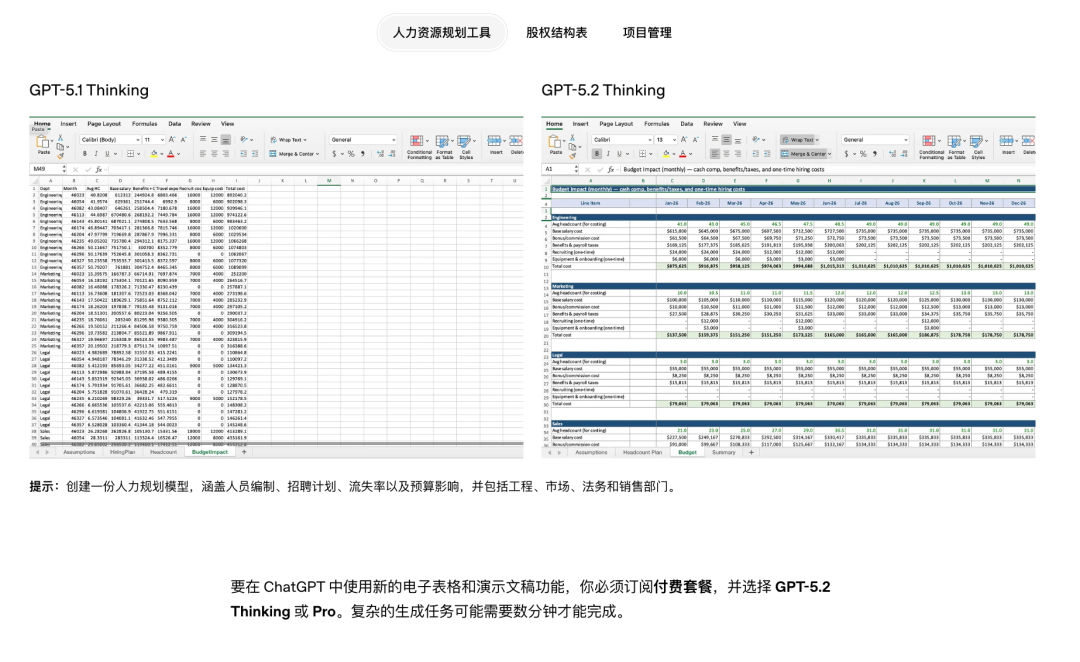Screen dimensions: 1080x662
Task: Select Summary sheet tab in GPT-5.2 spreadsheet
Action: (x=723, y=452)
